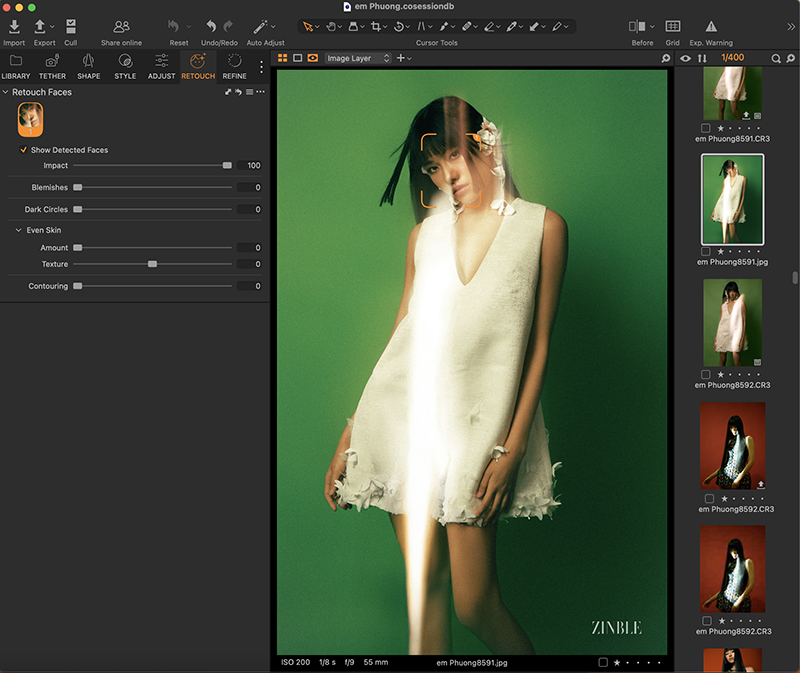800x673 pixels.
Task: Show the Grid overlay
Action: pyautogui.click(x=673, y=27)
